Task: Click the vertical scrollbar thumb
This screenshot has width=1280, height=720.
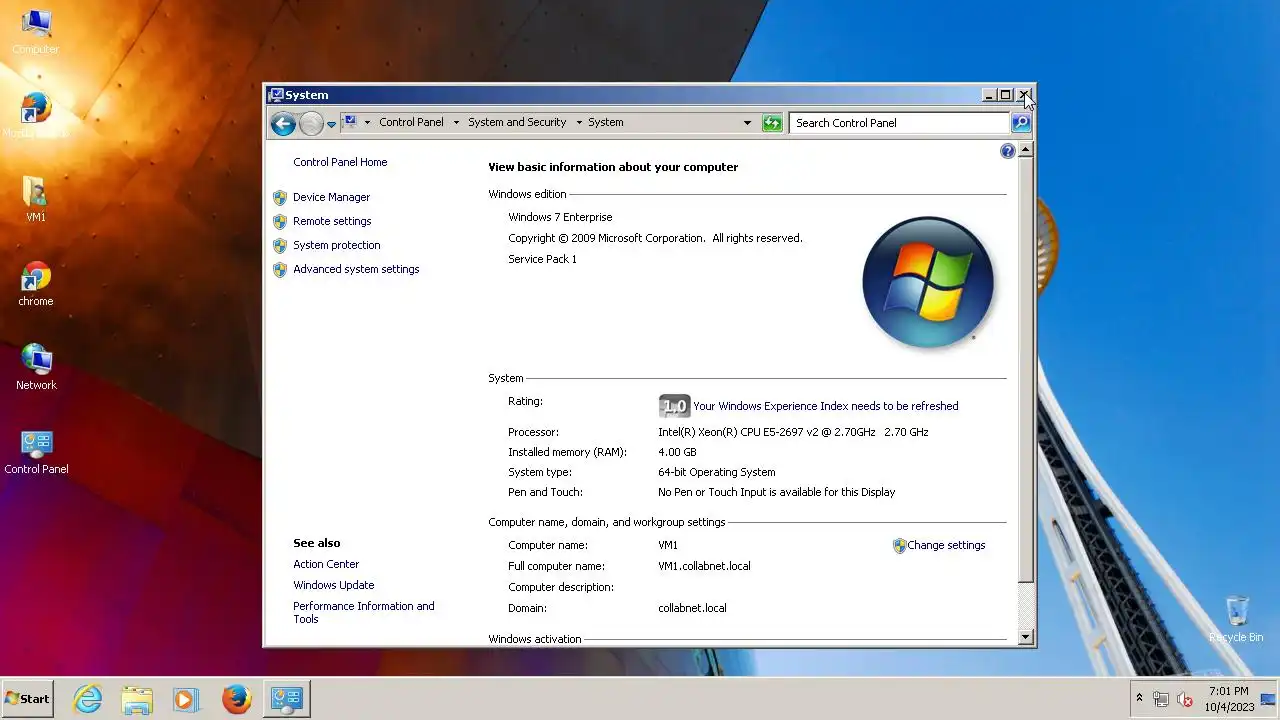Action: click(1025, 370)
